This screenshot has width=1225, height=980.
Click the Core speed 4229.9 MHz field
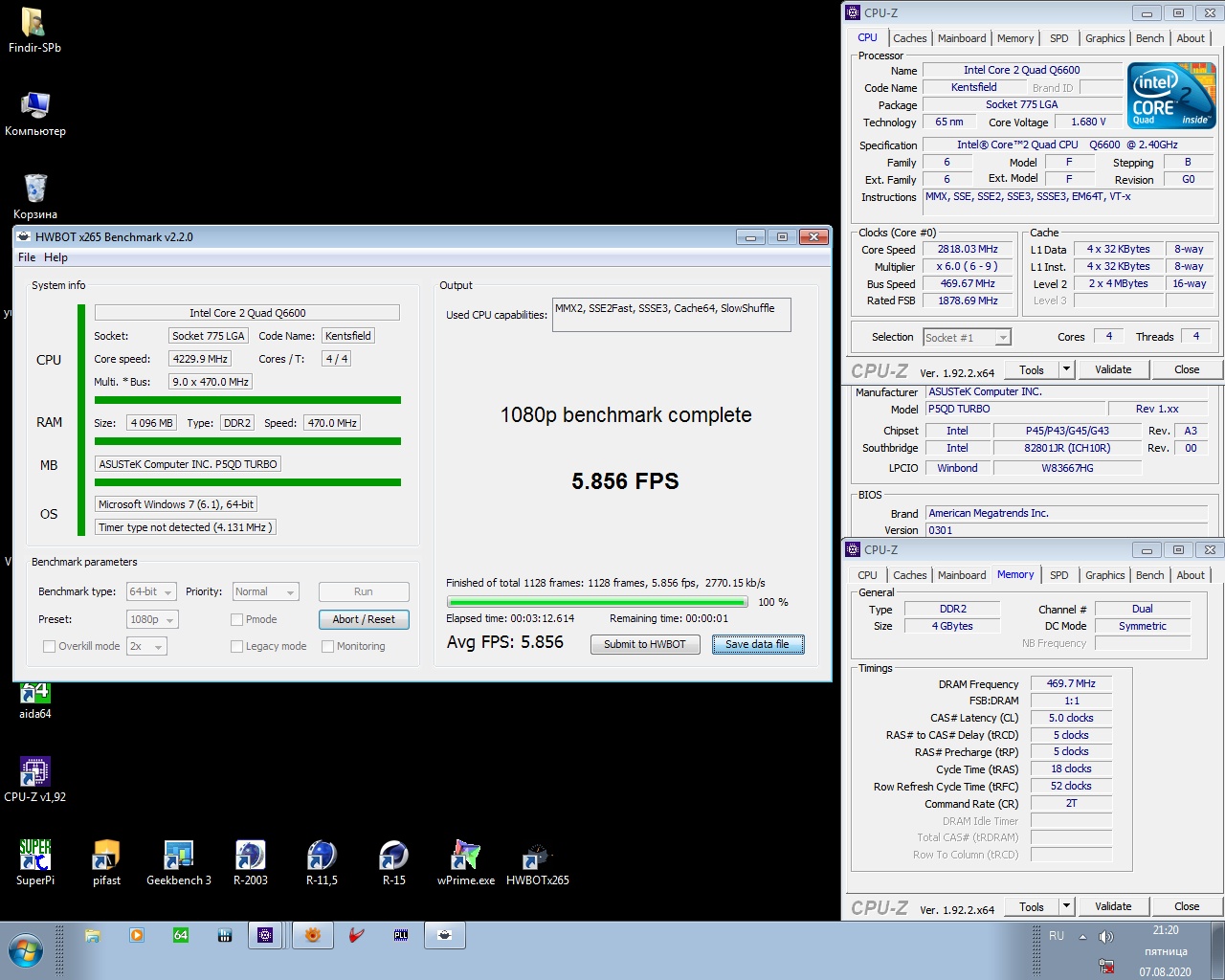pyautogui.click(x=200, y=359)
